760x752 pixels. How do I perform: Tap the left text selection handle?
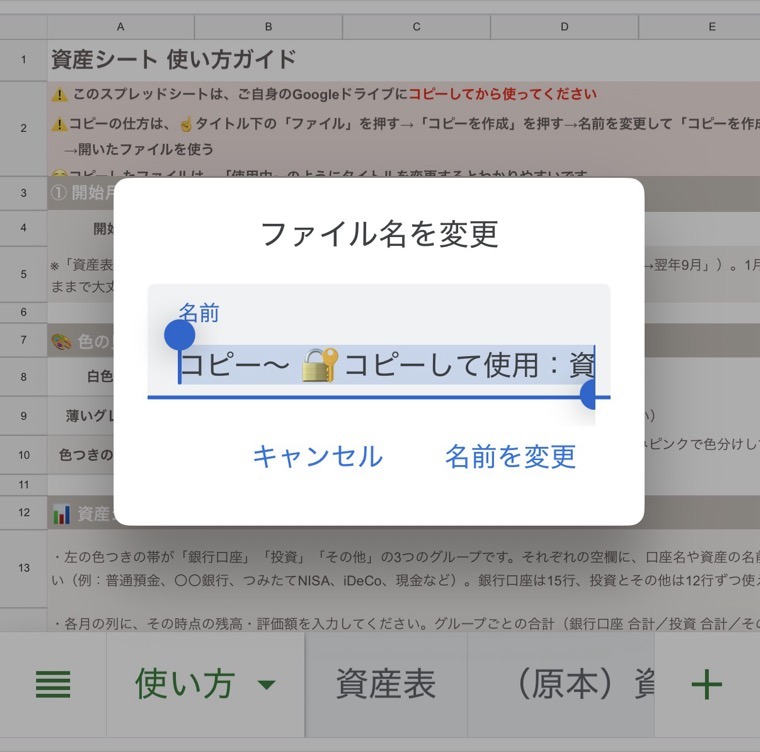click(180, 335)
